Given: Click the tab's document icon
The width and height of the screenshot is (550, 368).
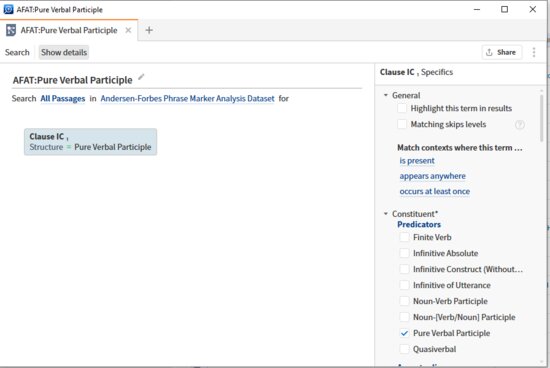Looking at the screenshot, I should coord(11,30).
